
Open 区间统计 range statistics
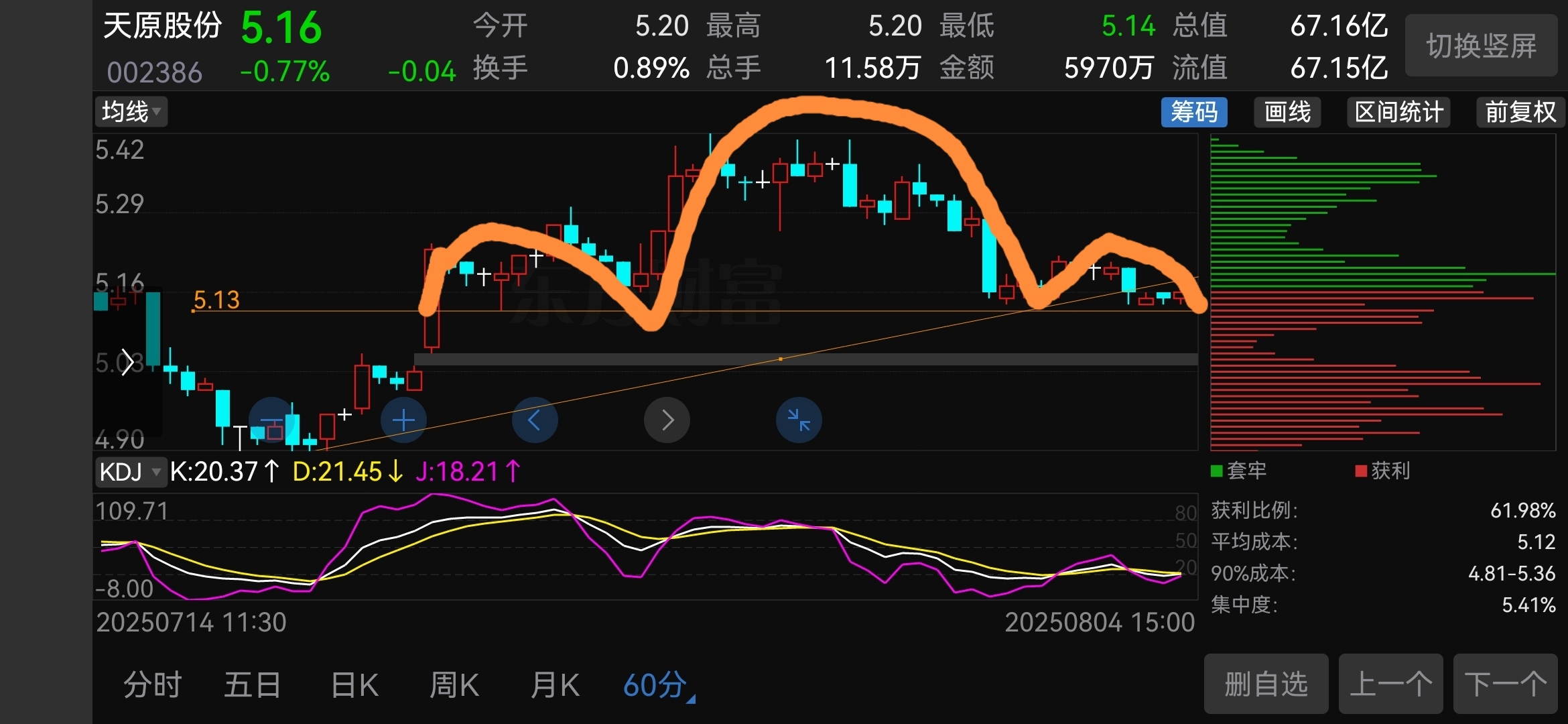[1398, 112]
